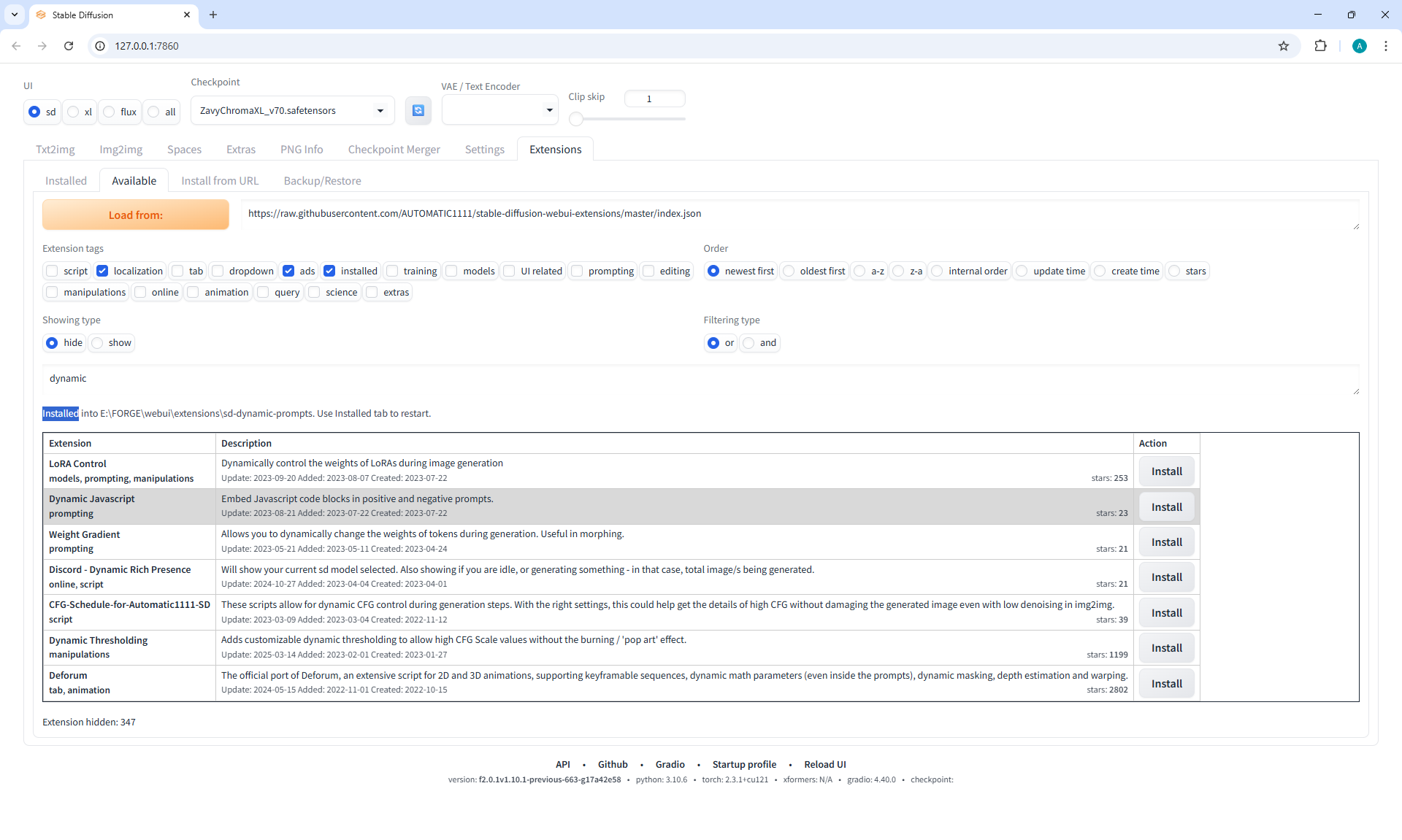The image size is (1402, 840).
Task: View site information icon in address bar
Action: pyautogui.click(x=101, y=46)
